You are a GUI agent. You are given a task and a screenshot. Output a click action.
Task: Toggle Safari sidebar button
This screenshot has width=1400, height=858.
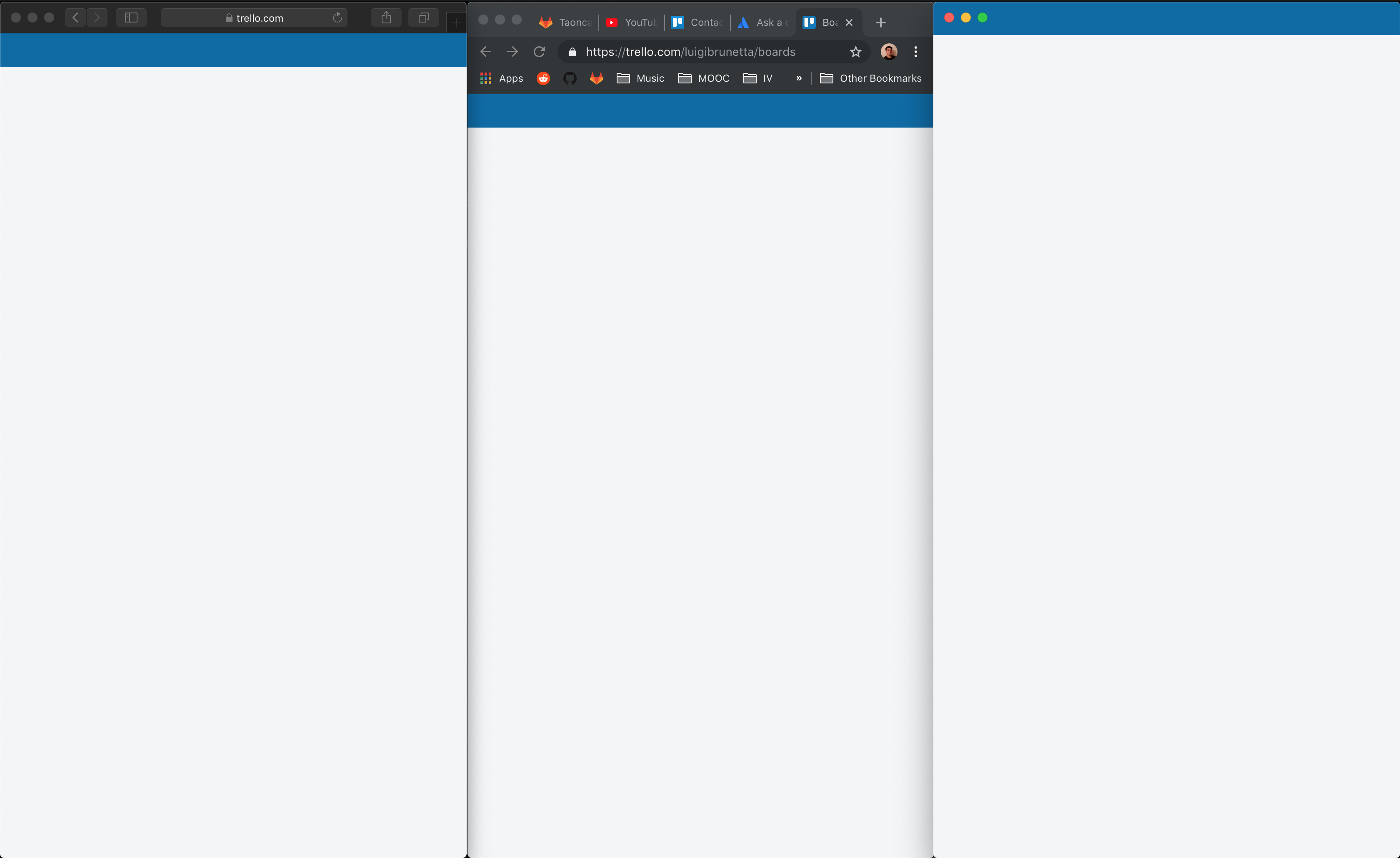point(131,18)
